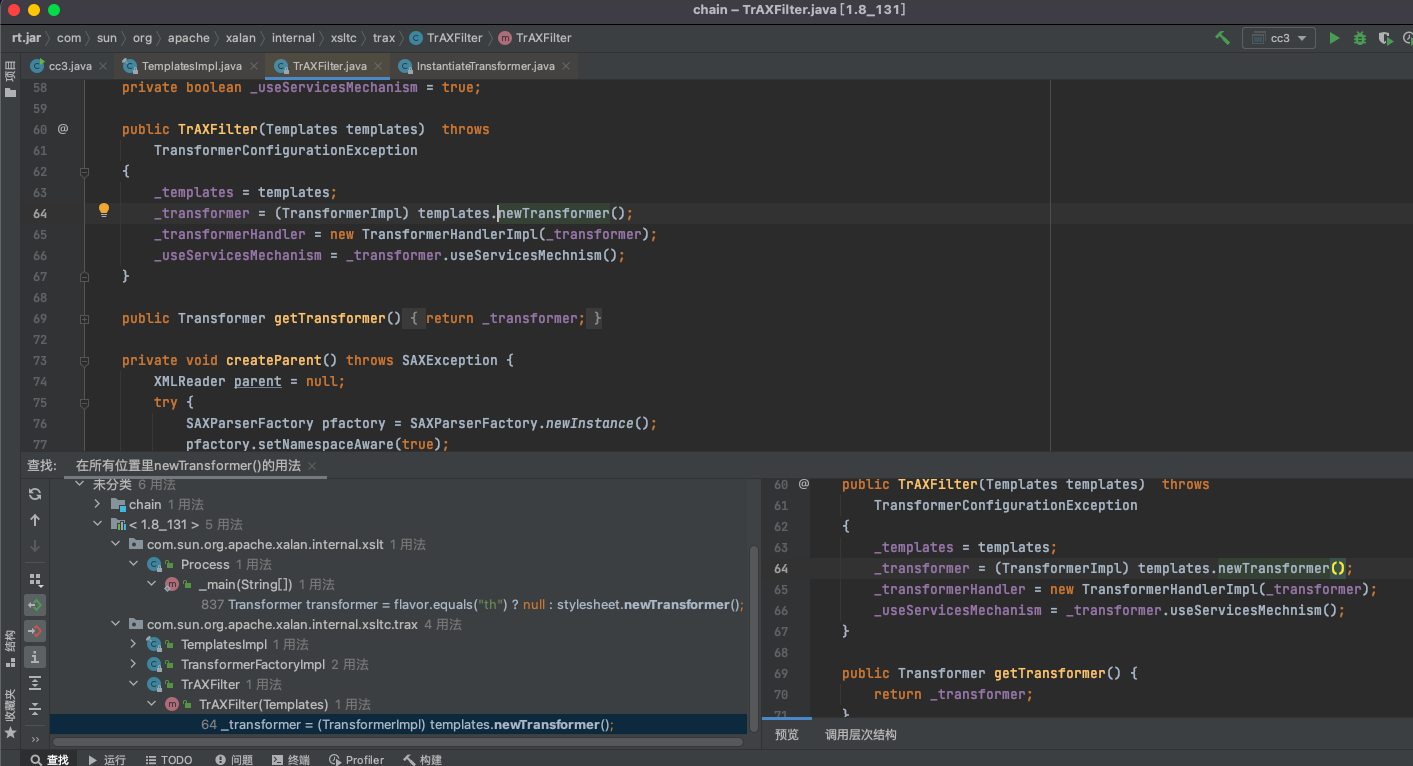1413x766 pixels.
Task: Open the 查找 tool window button
Action: click(x=49, y=759)
